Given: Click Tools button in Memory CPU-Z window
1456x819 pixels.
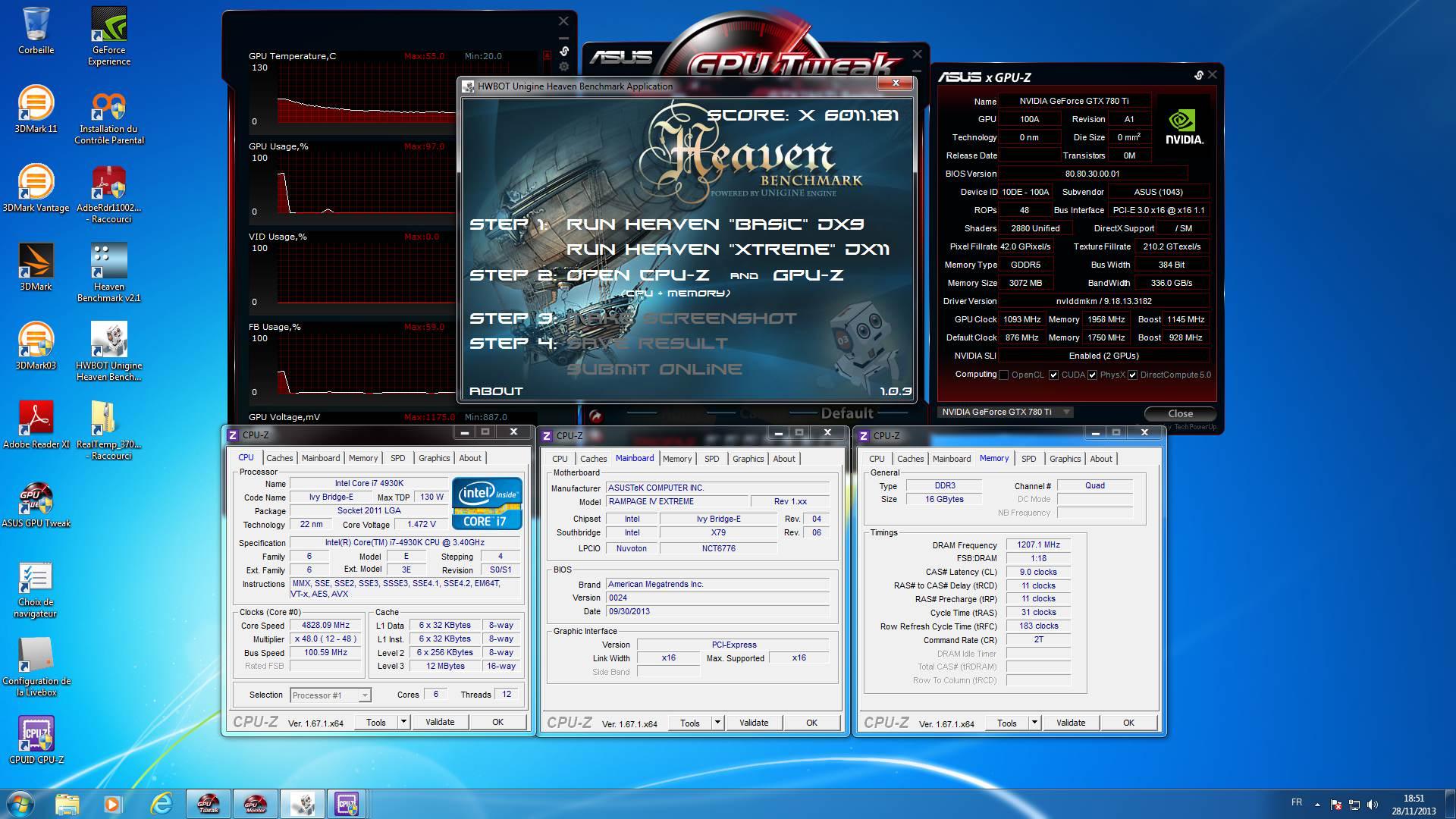Looking at the screenshot, I should pyautogui.click(x=1007, y=723).
